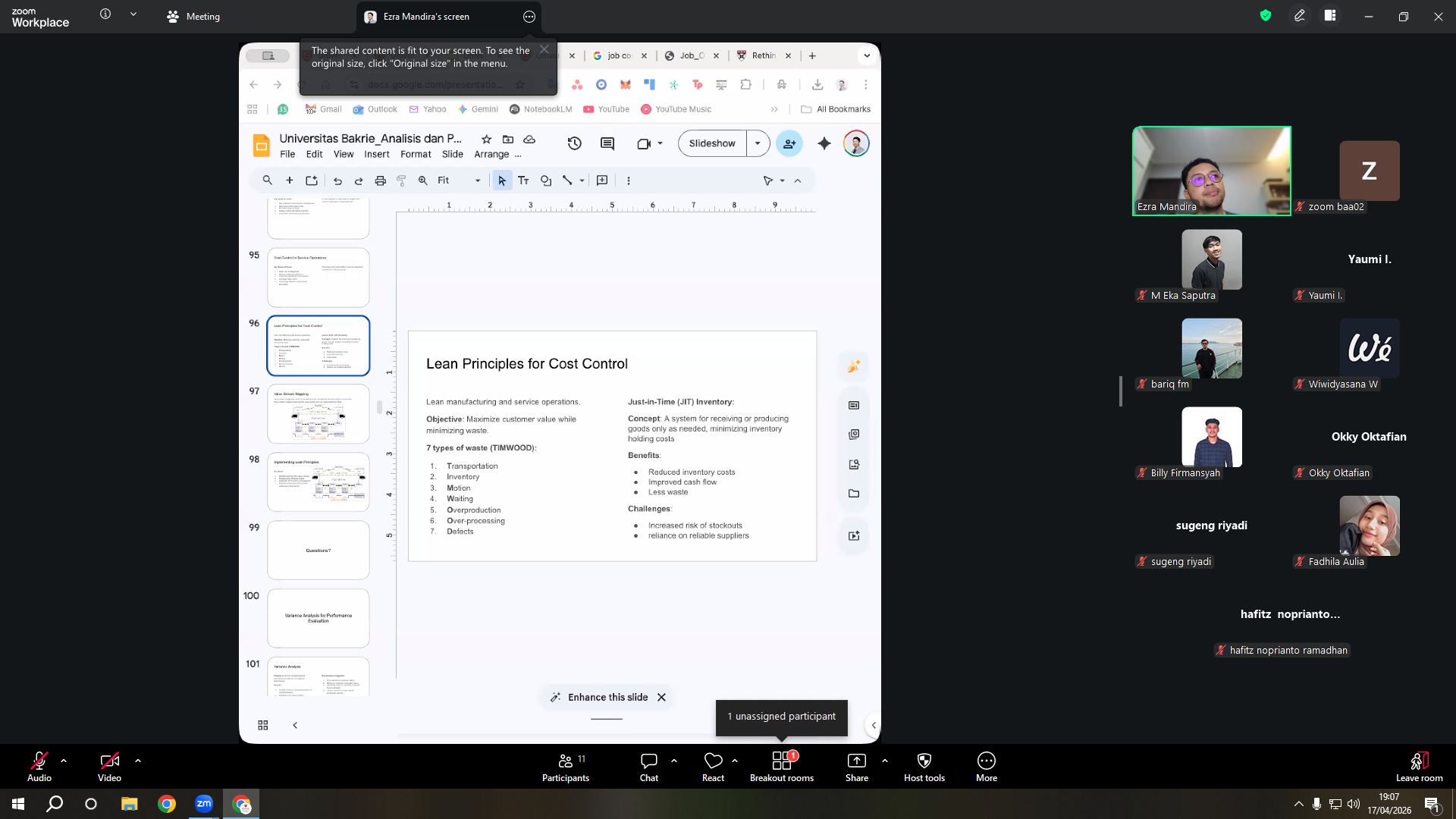Image resolution: width=1456 pixels, height=819 pixels.
Task: Click the MetaMask fox extension icon
Action: click(x=625, y=85)
